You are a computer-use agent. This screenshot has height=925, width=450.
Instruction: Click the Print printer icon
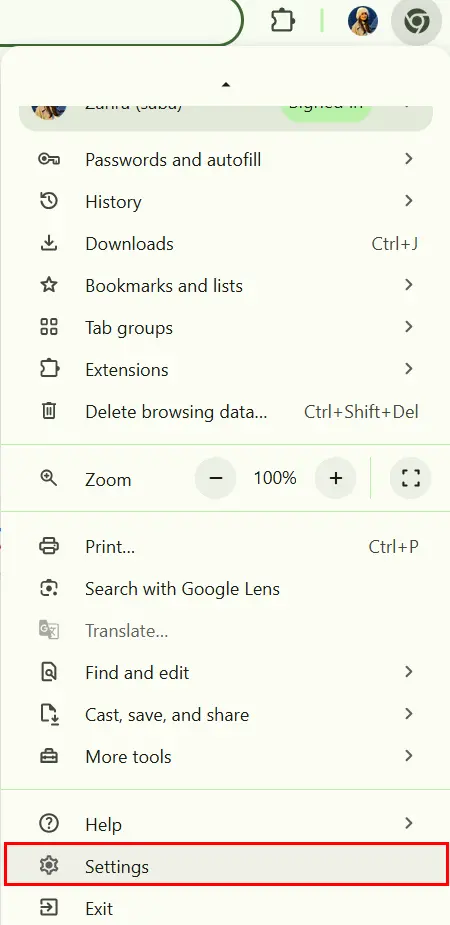(48, 546)
